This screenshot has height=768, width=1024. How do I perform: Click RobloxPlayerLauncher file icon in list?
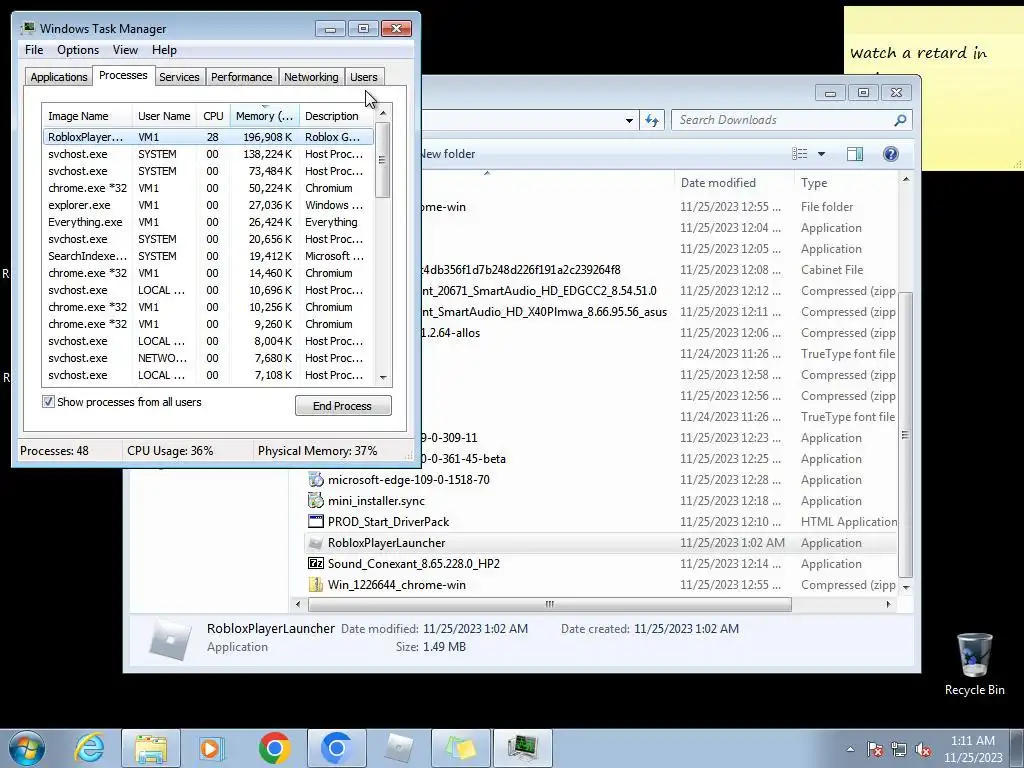click(315, 543)
